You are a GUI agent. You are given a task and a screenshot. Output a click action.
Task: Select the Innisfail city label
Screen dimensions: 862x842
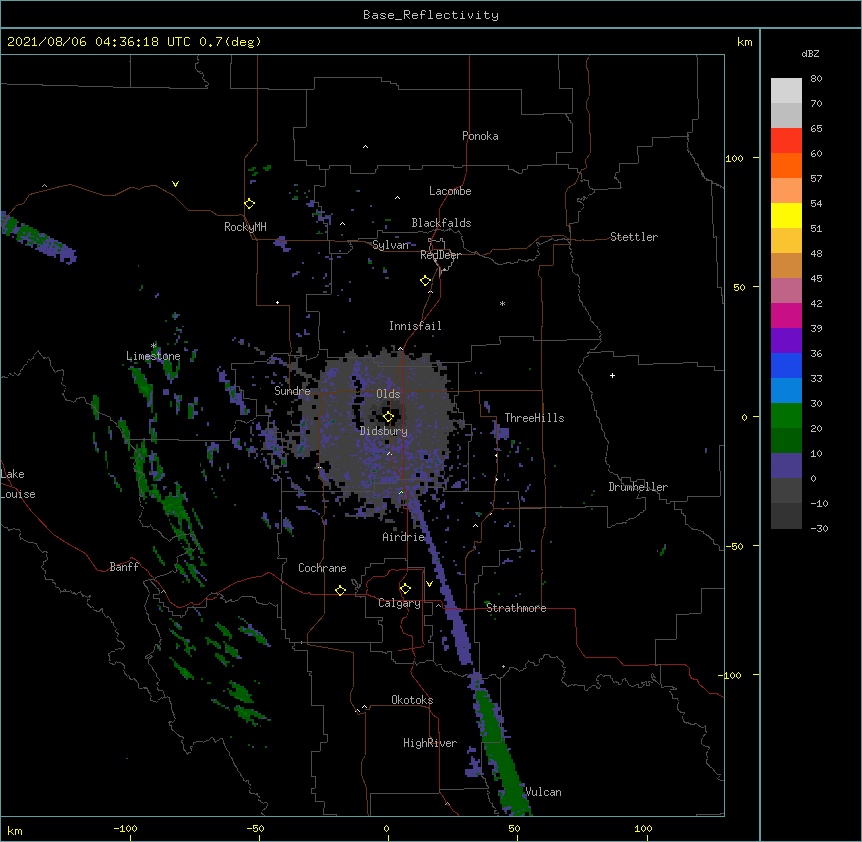tap(415, 326)
